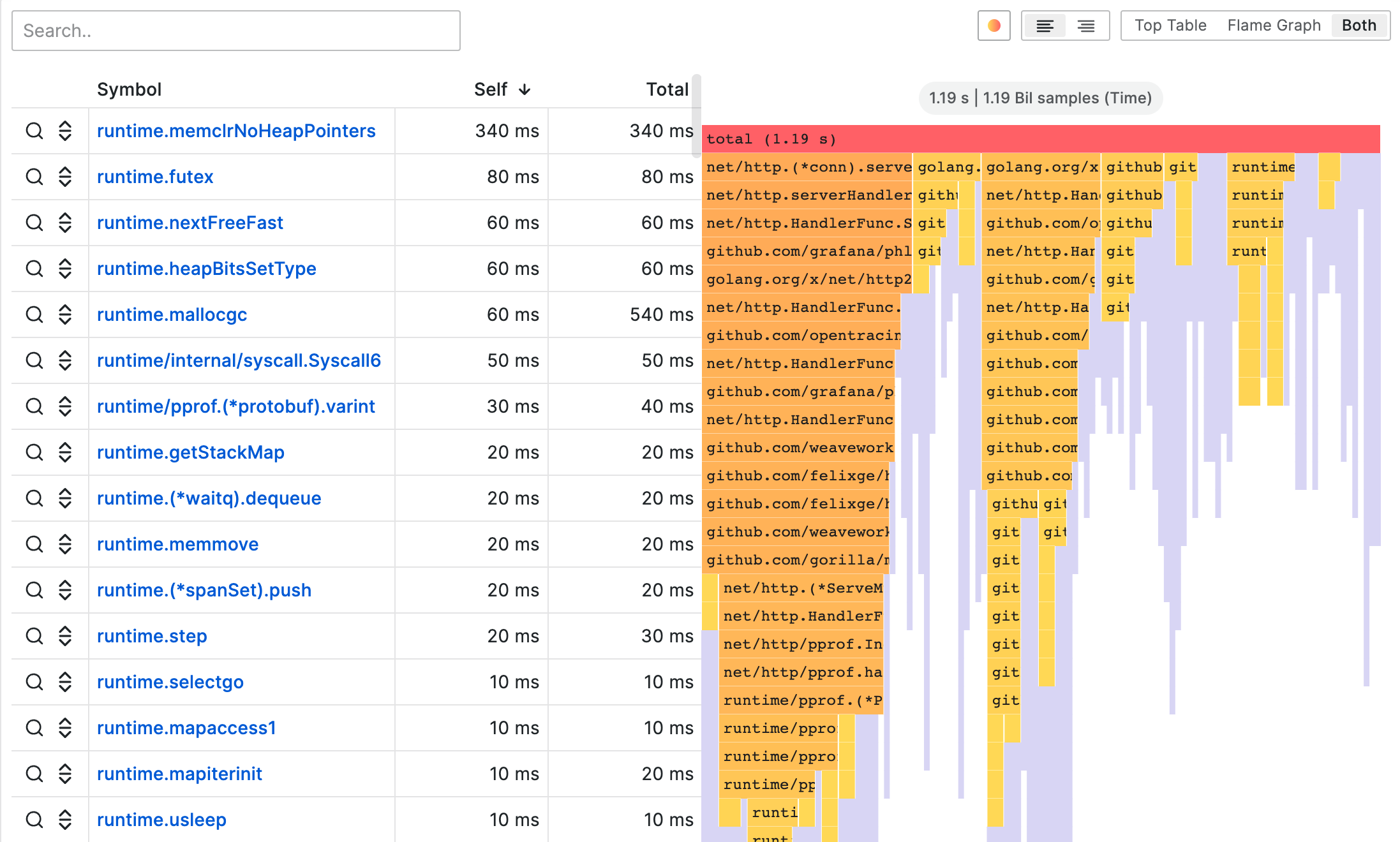
Task: Toggle focus on runtime.nextFreeFast row
Action: click(66, 221)
